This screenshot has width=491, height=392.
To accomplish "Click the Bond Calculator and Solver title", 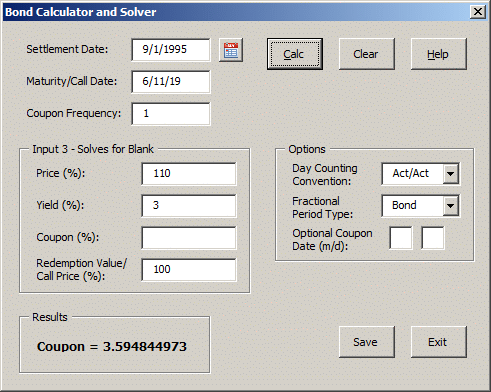I will pos(81,12).
